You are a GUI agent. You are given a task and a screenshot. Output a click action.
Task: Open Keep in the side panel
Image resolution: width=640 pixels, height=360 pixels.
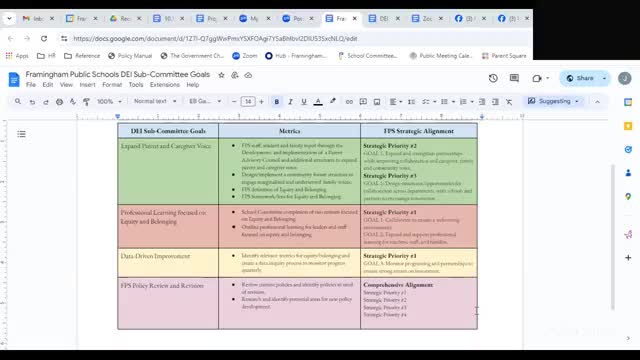tap(628, 126)
